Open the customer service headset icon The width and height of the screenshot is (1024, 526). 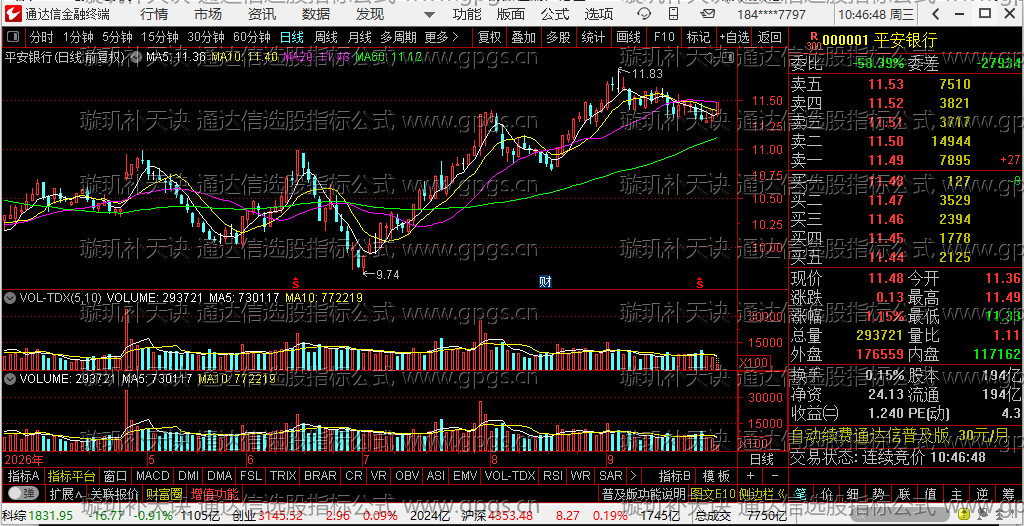643,14
